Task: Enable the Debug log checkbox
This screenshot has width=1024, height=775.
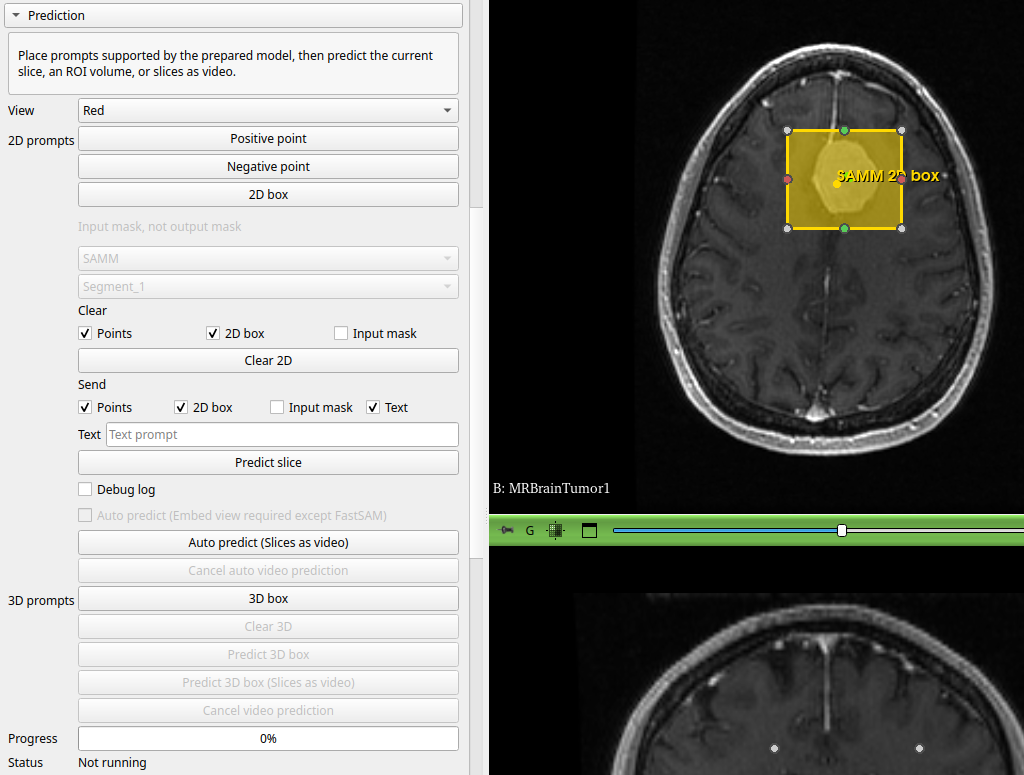Action: pyautogui.click(x=85, y=489)
